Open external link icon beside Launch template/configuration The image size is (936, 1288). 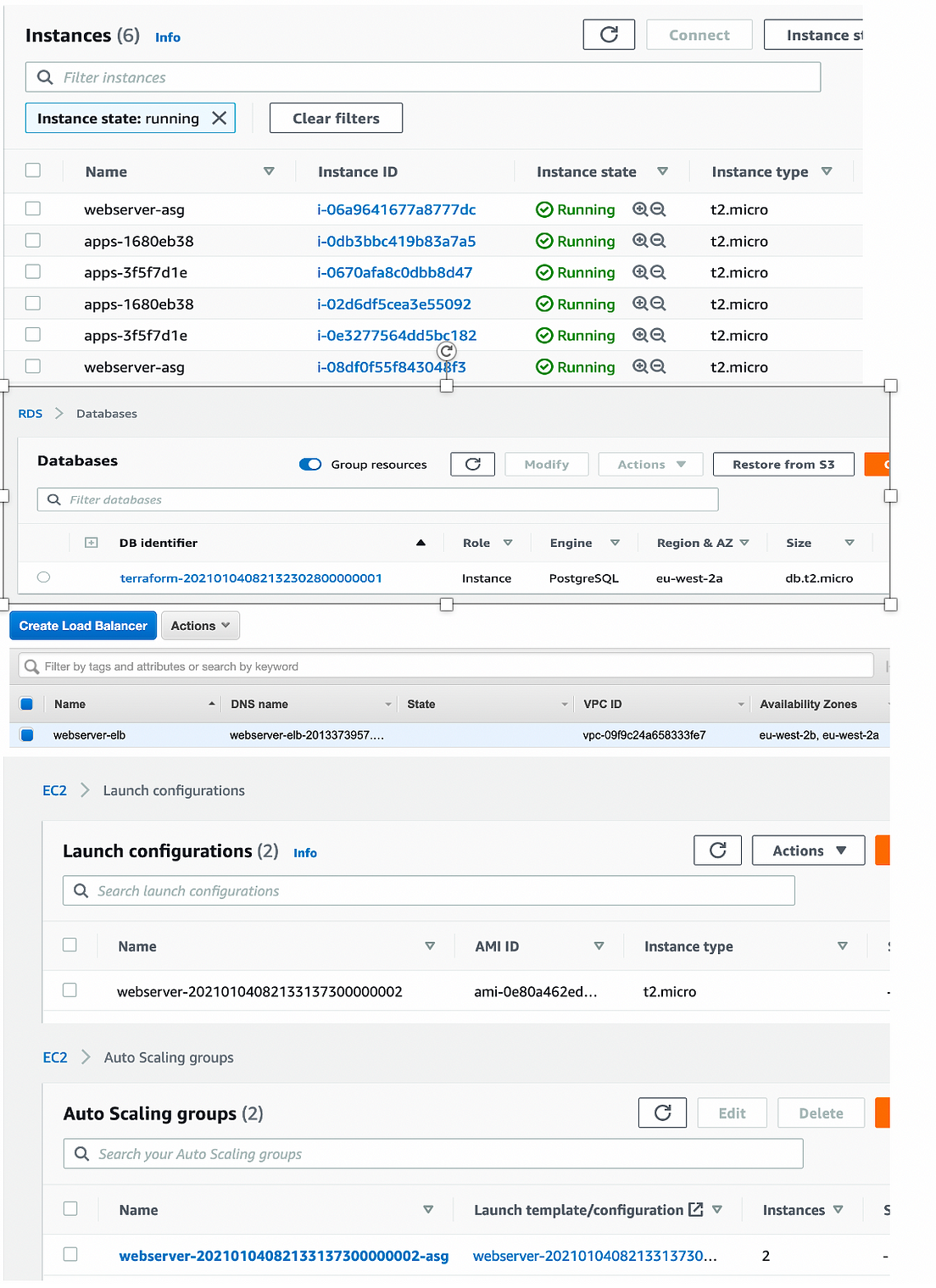696,1210
